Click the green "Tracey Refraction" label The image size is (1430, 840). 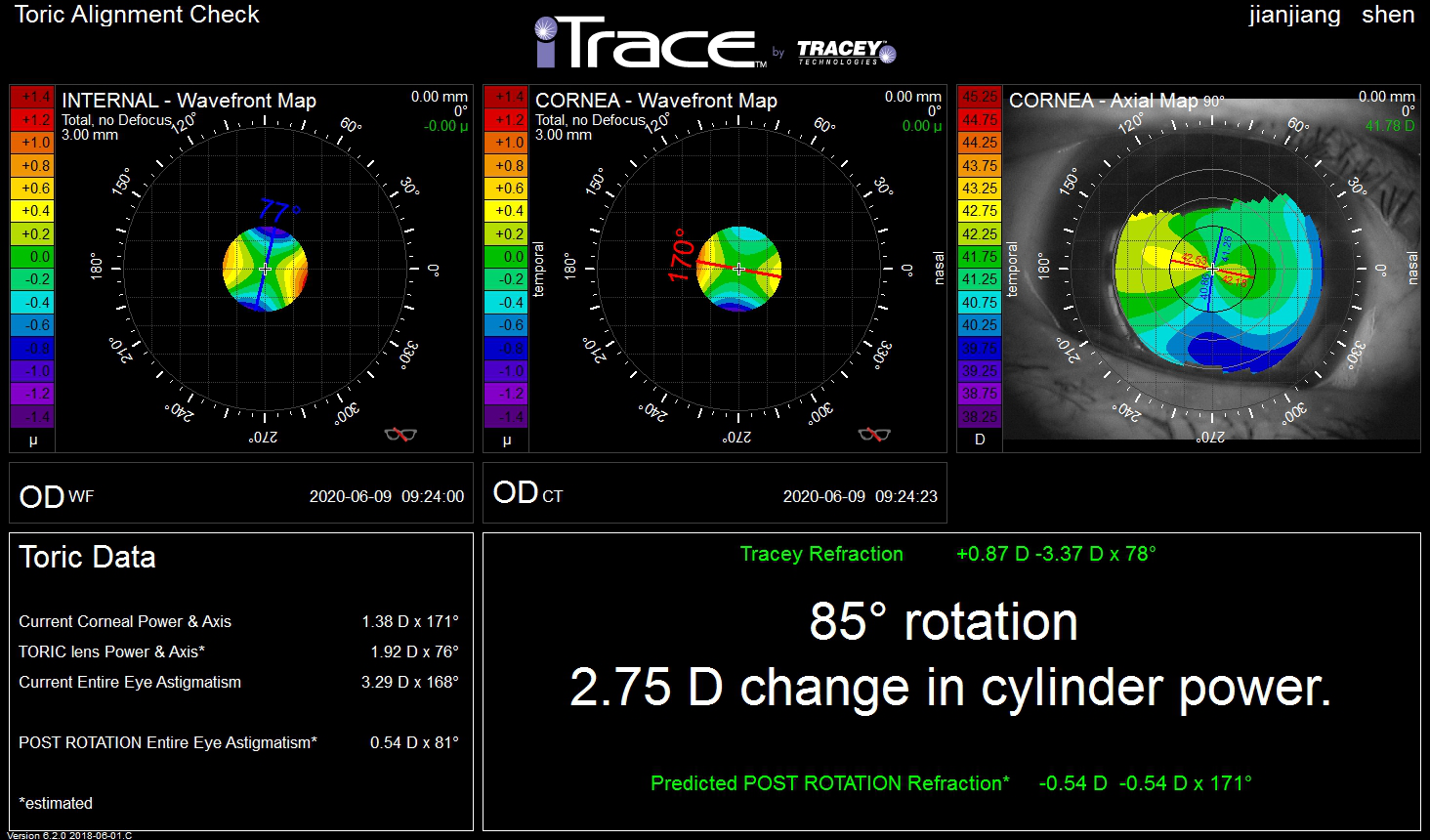coord(821,554)
